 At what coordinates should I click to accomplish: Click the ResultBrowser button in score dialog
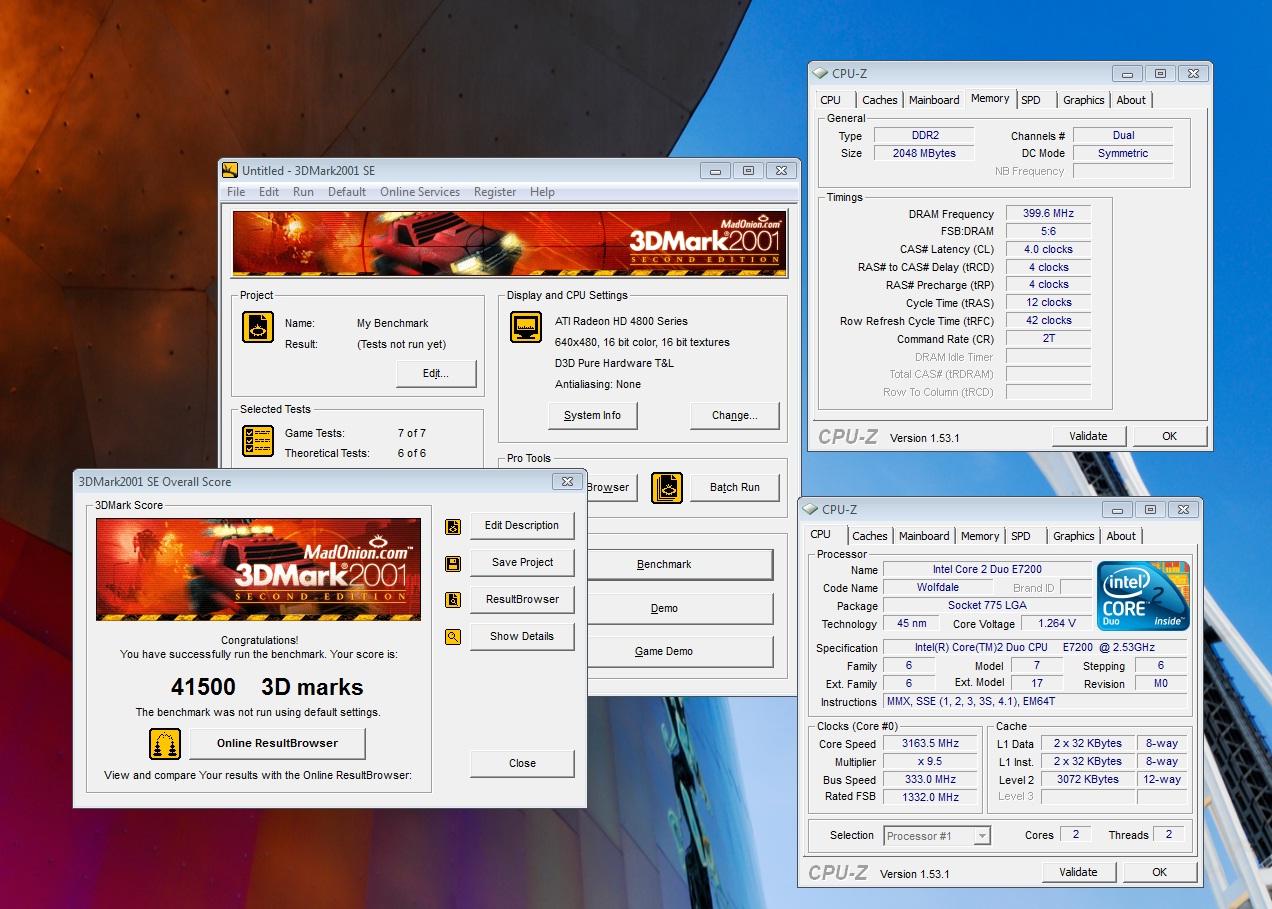tap(522, 600)
